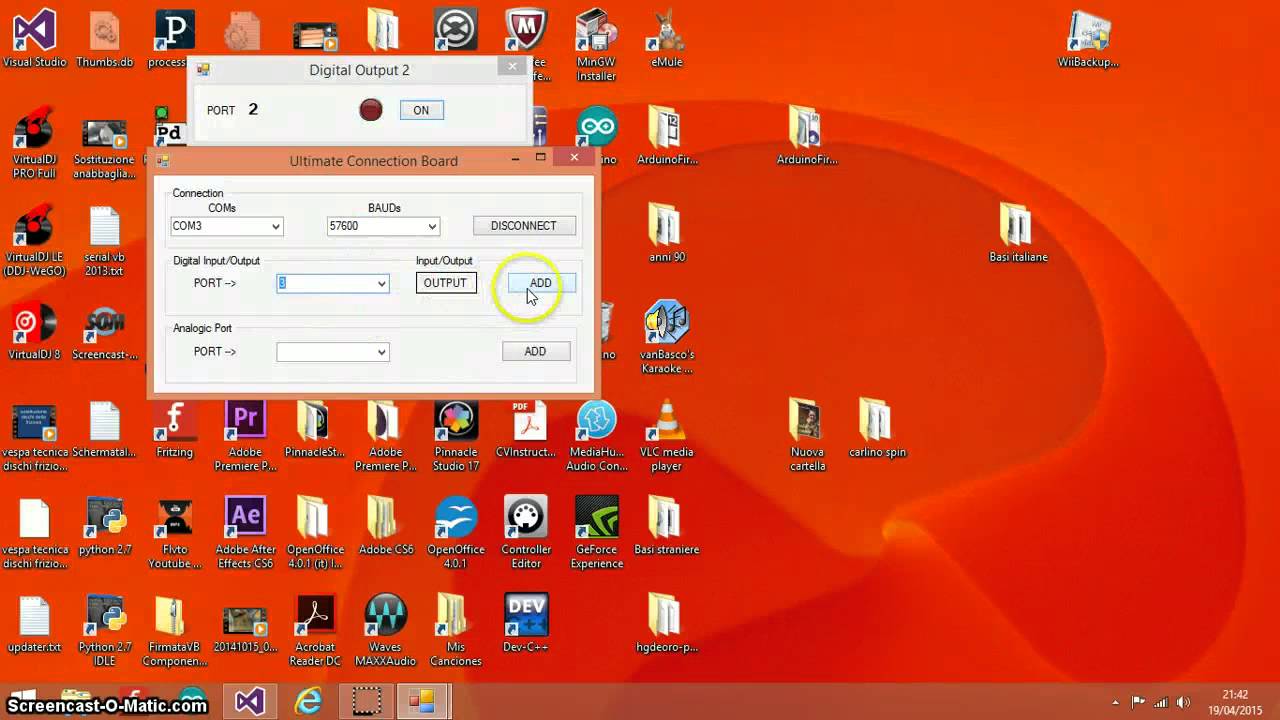
Task: Open the eMule desktop icon
Action: (x=666, y=39)
